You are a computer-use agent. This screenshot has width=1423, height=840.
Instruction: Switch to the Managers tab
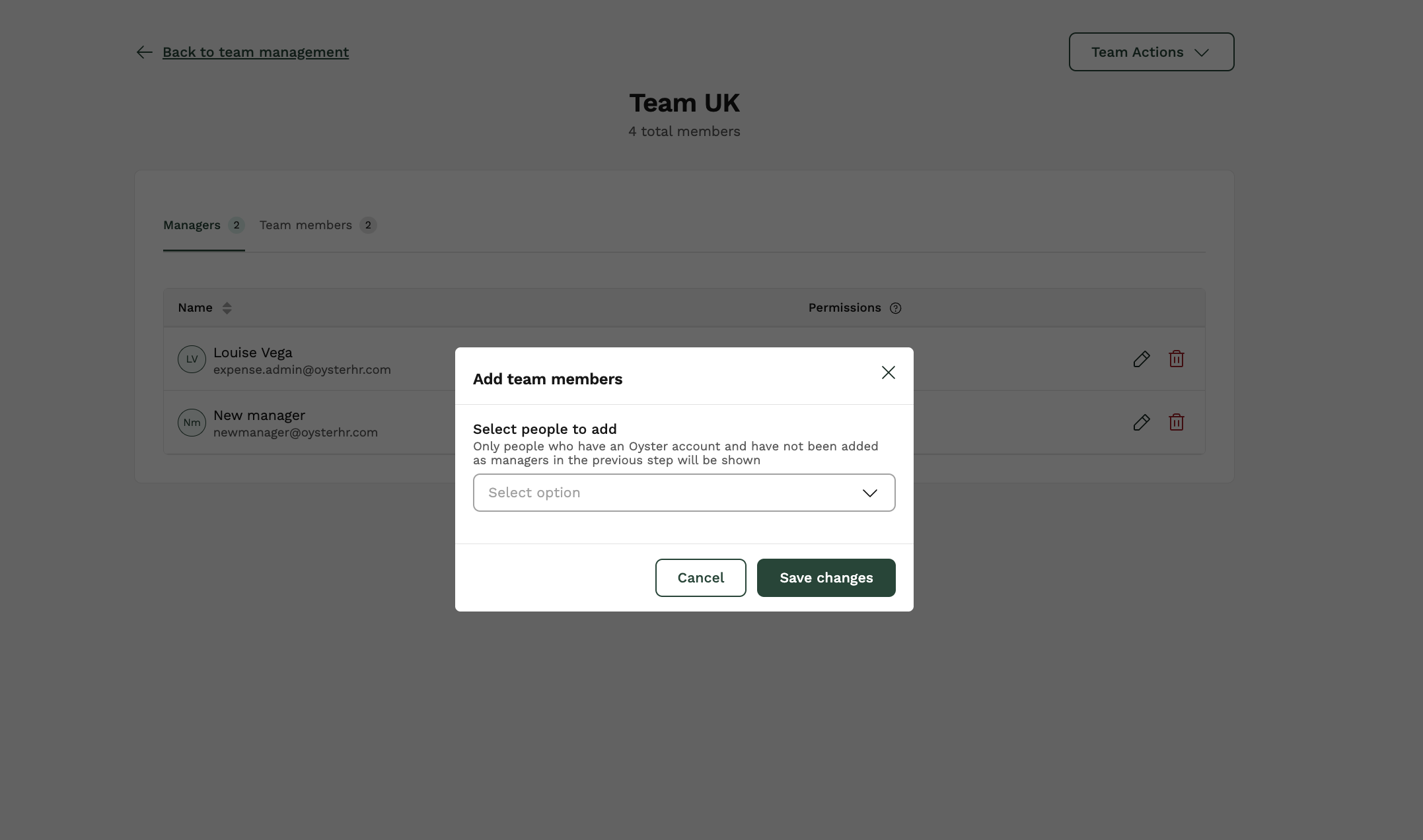[203, 225]
